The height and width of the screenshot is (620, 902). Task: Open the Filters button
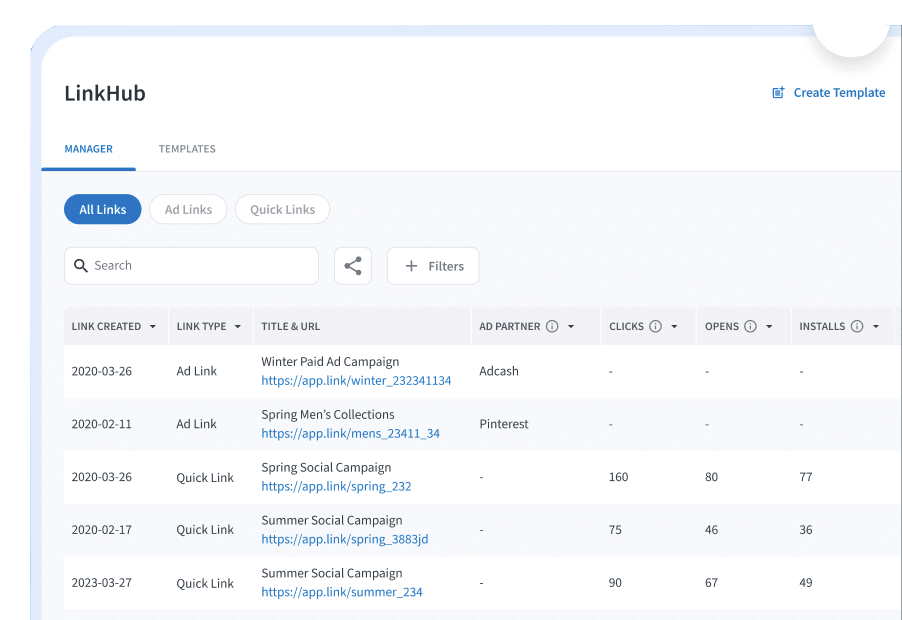433,266
